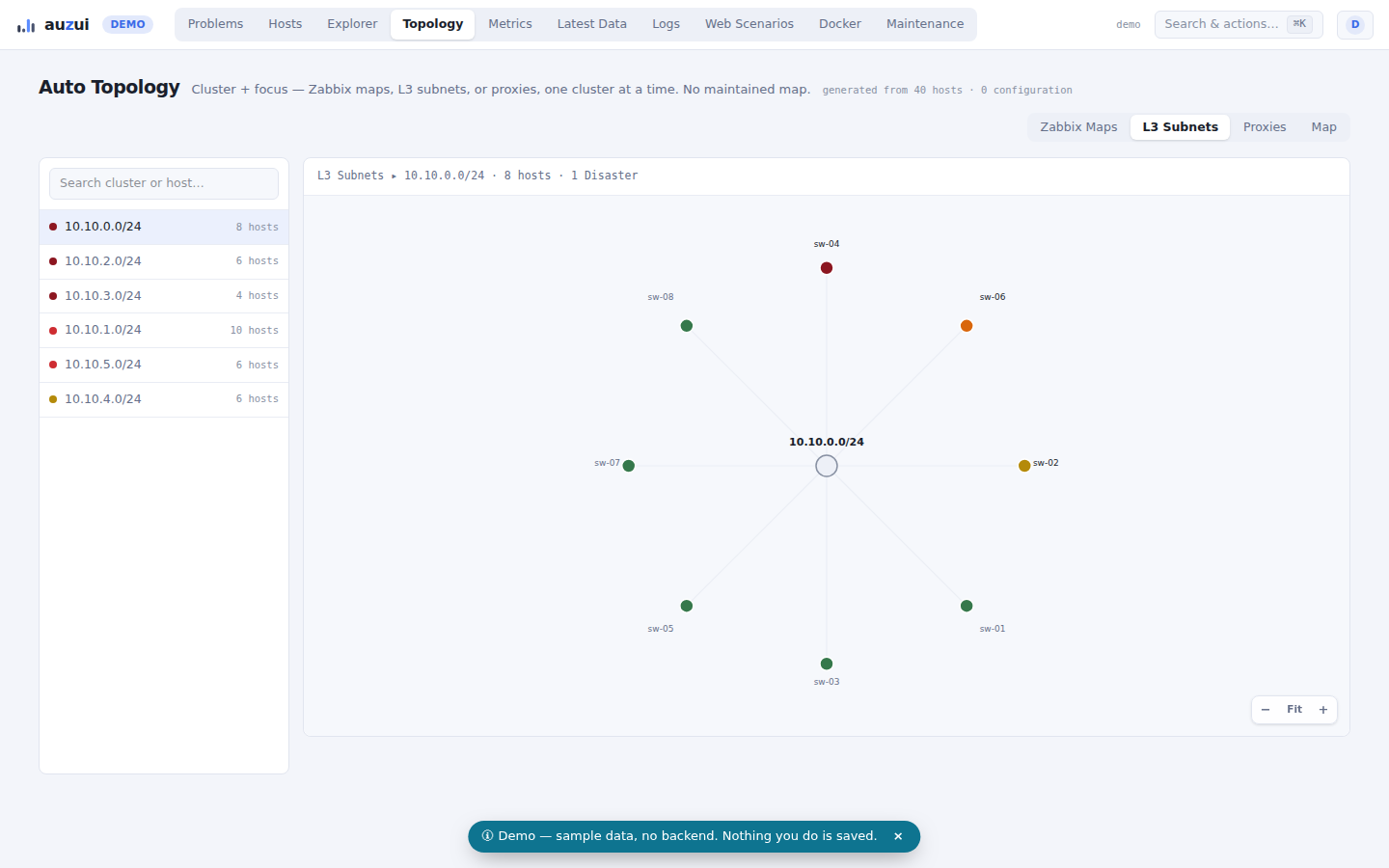
Task: Click the Fit button
Action: point(1294,710)
